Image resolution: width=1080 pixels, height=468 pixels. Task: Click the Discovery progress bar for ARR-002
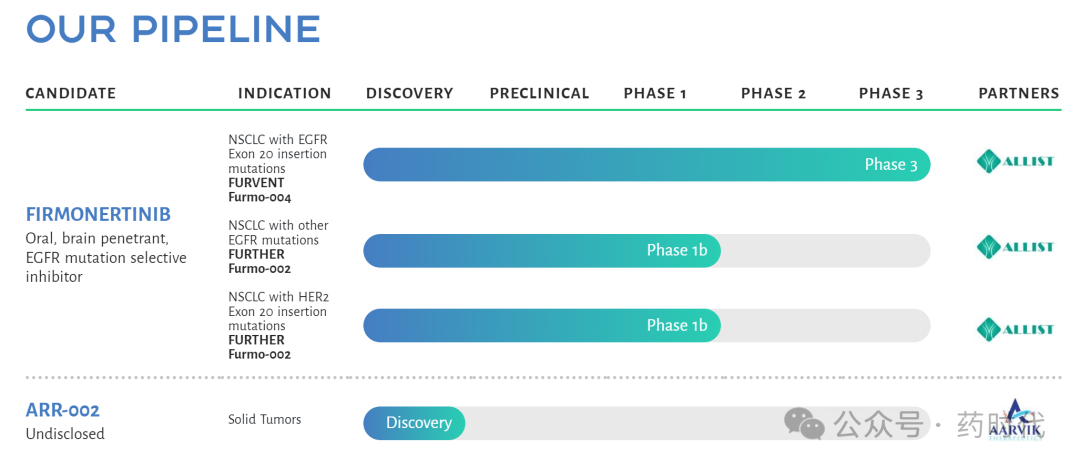pyautogui.click(x=415, y=423)
